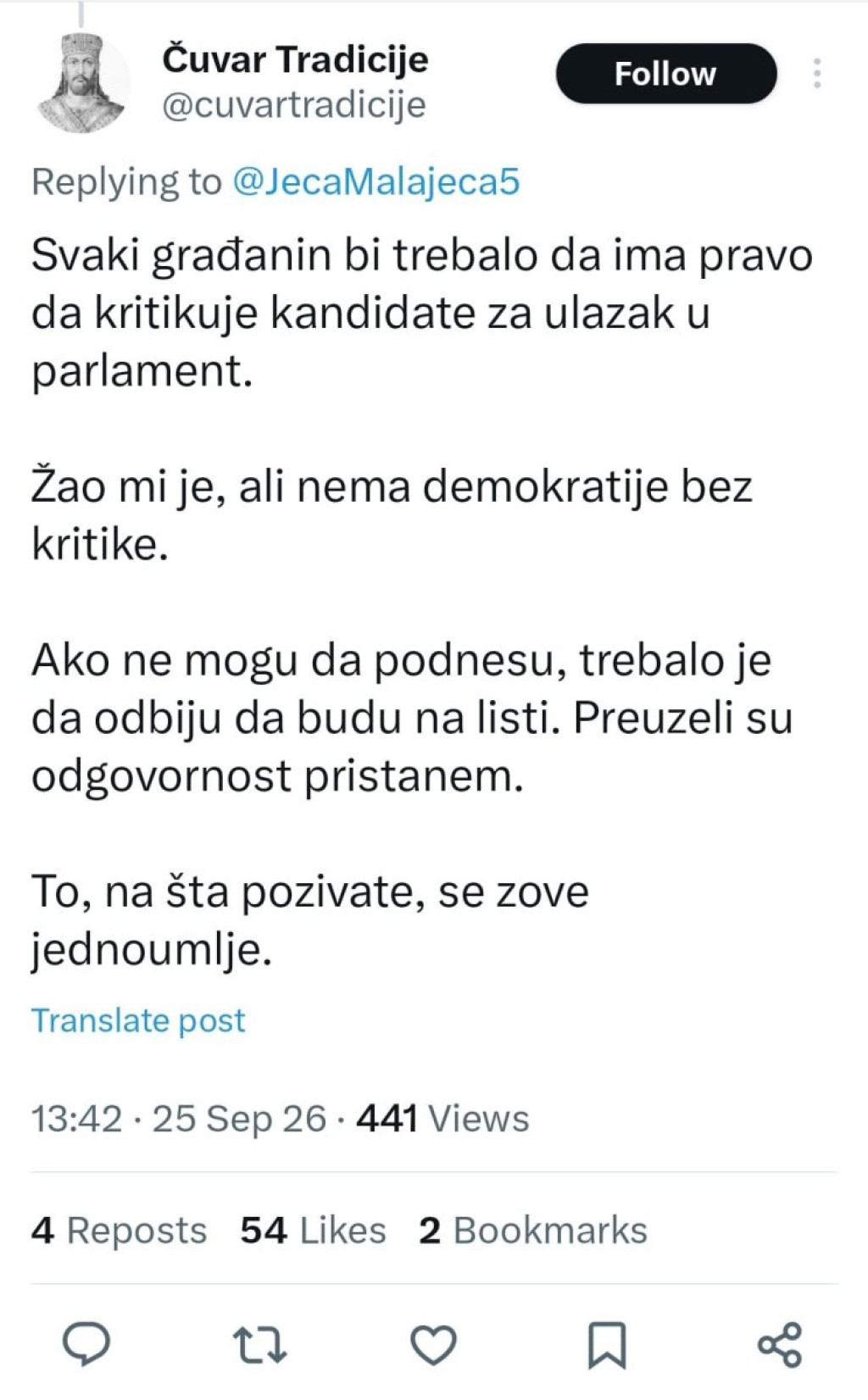Click the 'Replying to' label text
Viewport: 868px width, 1400px height.
coord(126,182)
